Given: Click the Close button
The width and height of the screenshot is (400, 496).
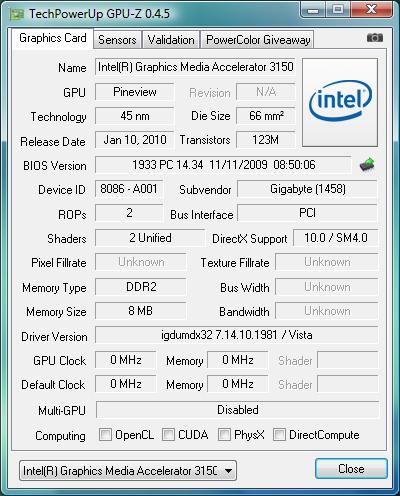Looking at the screenshot, I should (351, 469).
